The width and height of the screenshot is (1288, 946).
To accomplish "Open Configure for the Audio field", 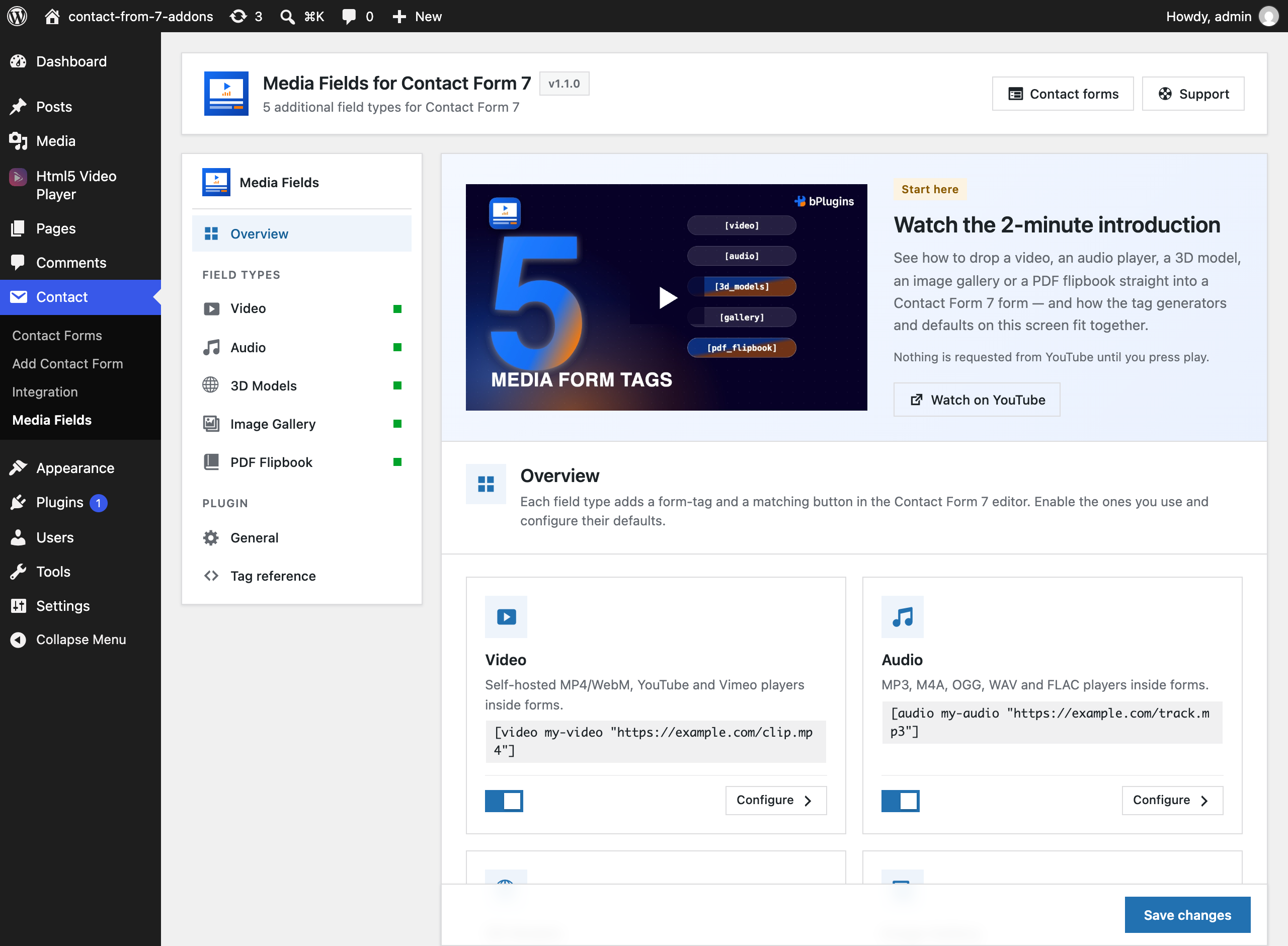I will click(1173, 800).
